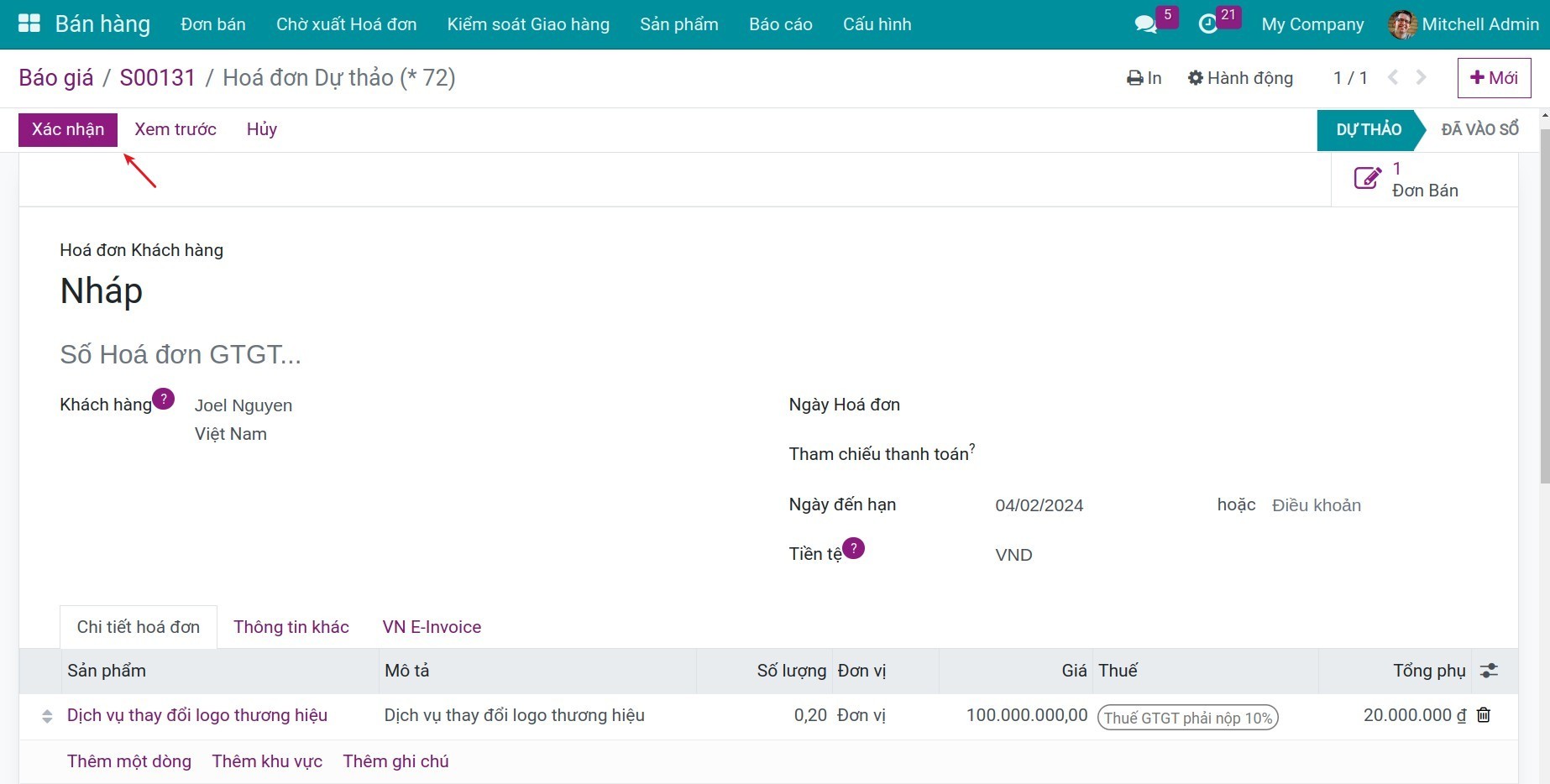
Task: Switch to Thông tin khác tab
Action: click(291, 627)
